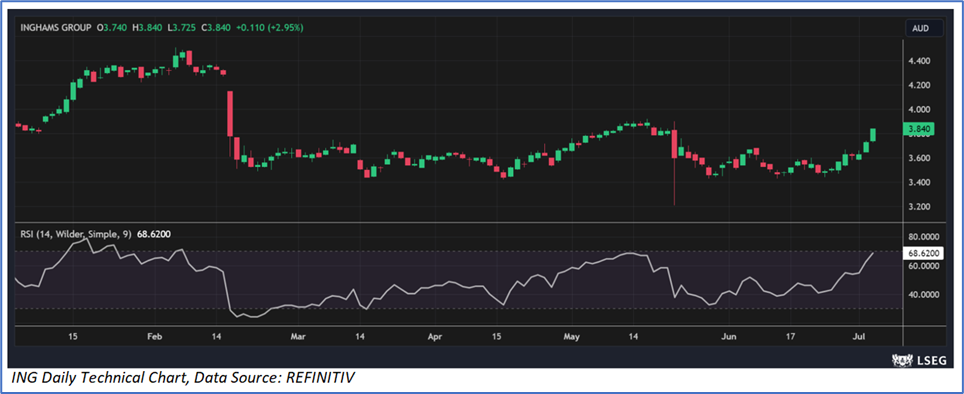The width and height of the screenshot is (964, 394).
Task: Click the 60.0000 RSI axis label
Action: tap(922, 266)
